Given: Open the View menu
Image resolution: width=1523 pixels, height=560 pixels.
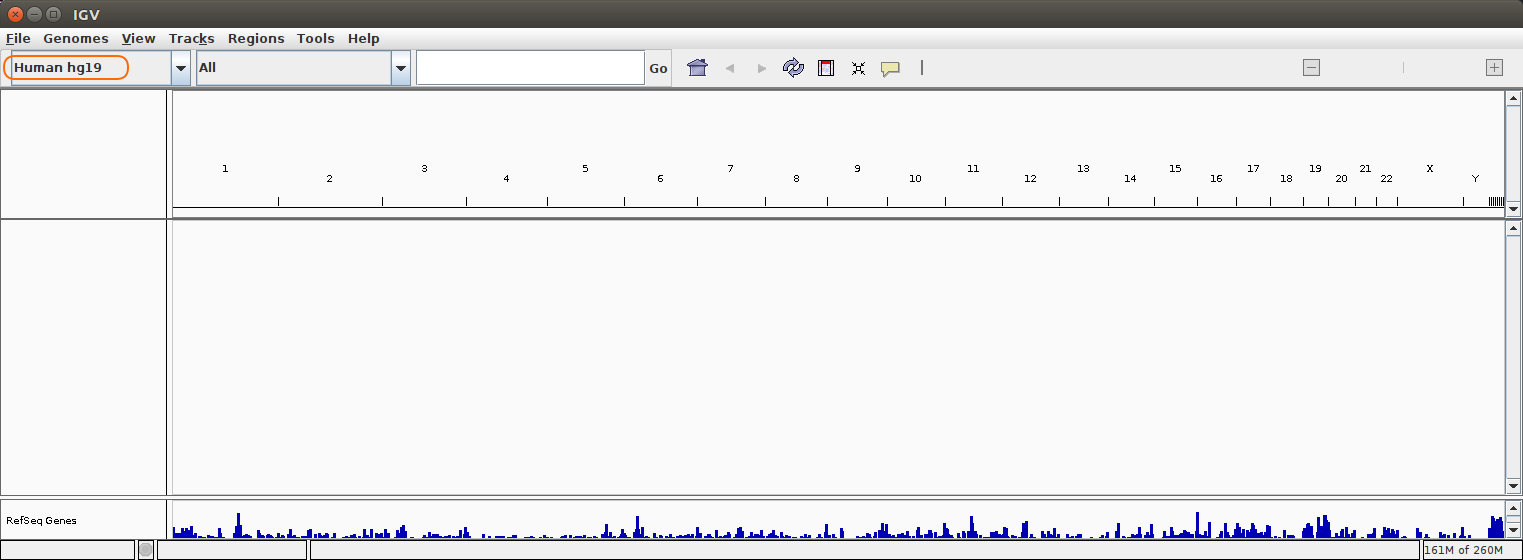Looking at the screenshot, I should 139,39.
